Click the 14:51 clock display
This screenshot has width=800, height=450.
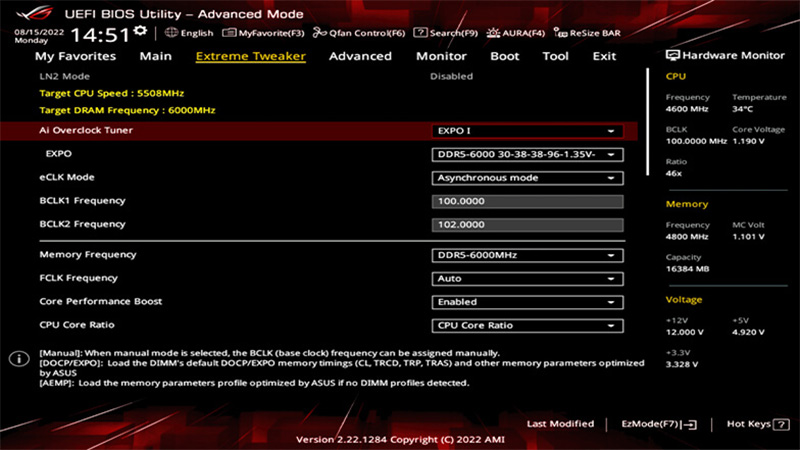pyautogui.click(x=100, y=35)
